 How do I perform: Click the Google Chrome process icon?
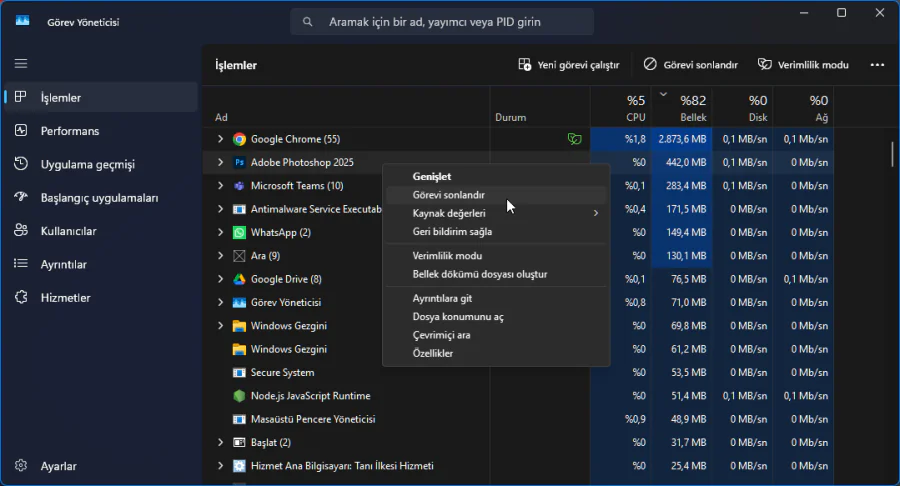click(x=239, y=139)
